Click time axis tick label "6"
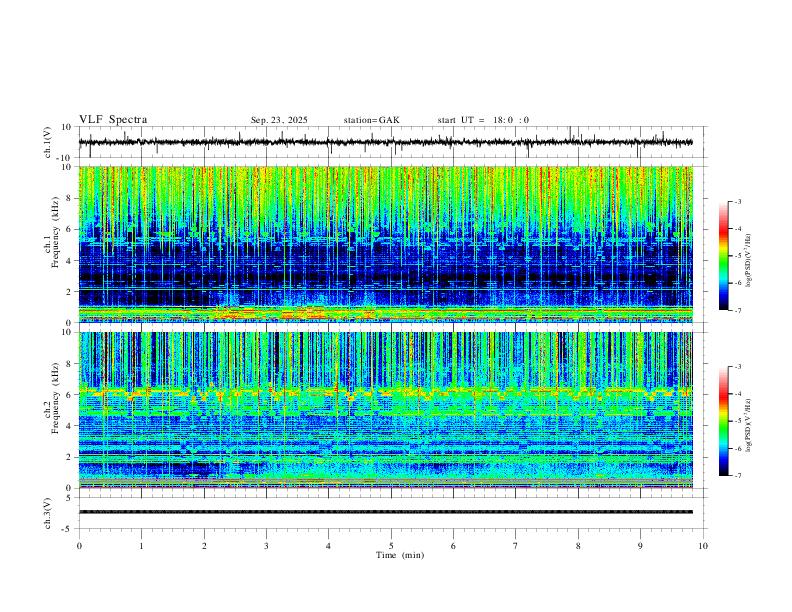Image resolution: width=792 pixels, height=612 pixels. click(x=453, y=546)
